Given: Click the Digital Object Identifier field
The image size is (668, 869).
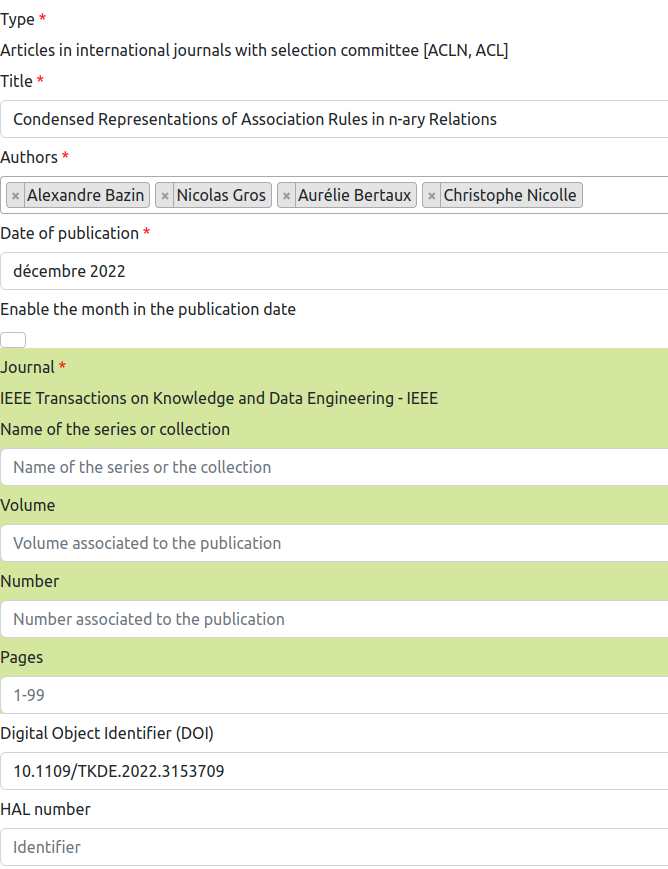Looking at the screenshot, I should pyautogui.click(x=334, y=771).
